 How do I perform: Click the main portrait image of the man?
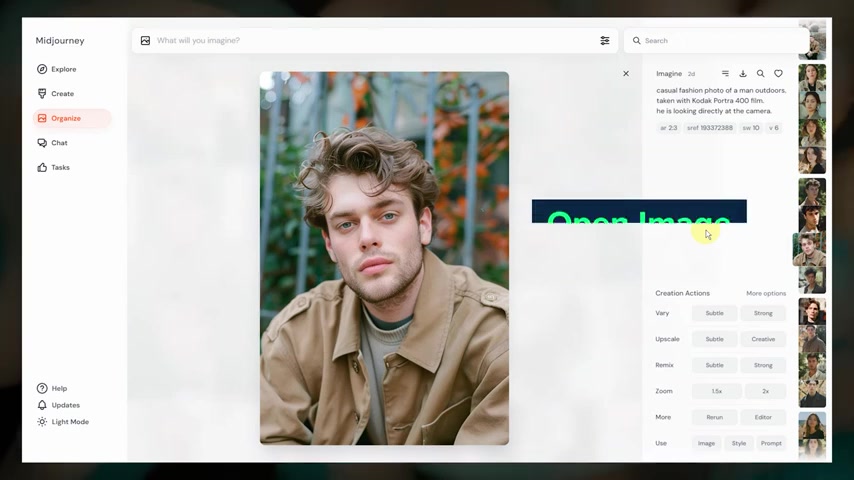(x=385, y=258)
